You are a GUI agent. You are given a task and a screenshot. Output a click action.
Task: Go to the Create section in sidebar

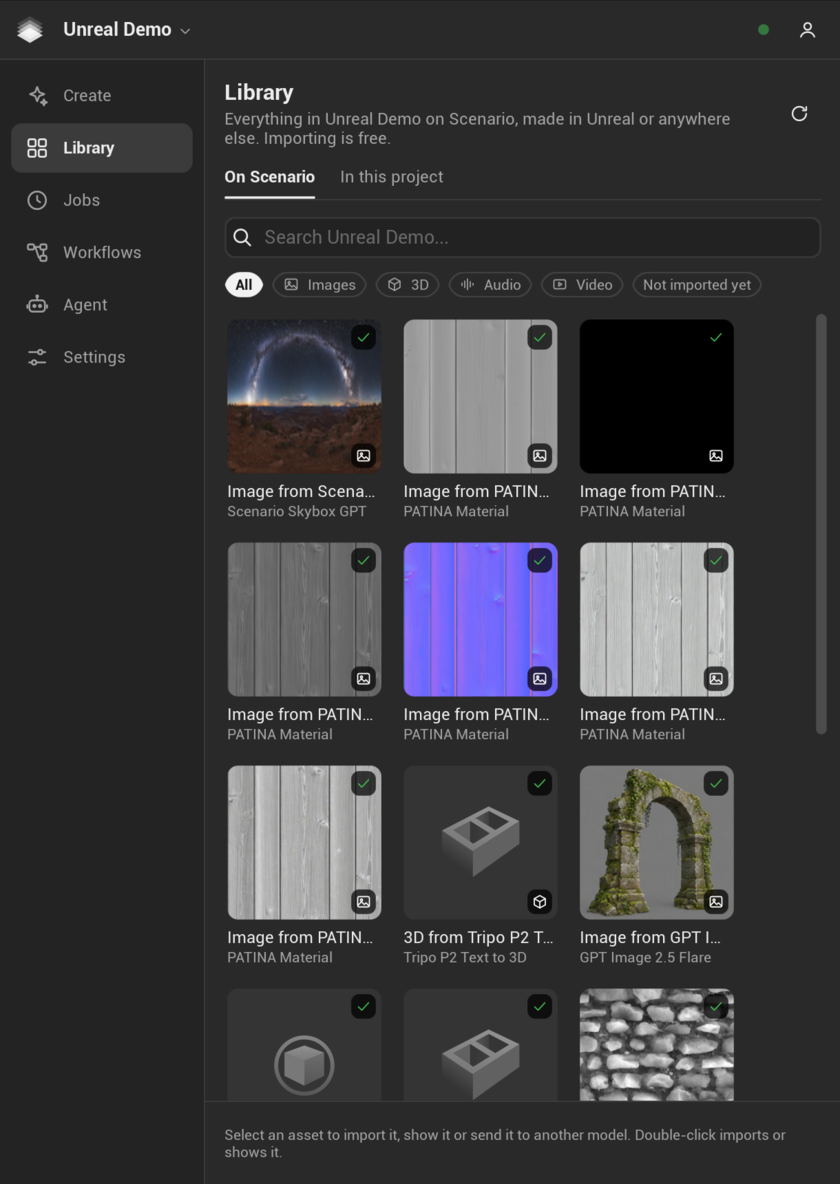coord(102,95)
